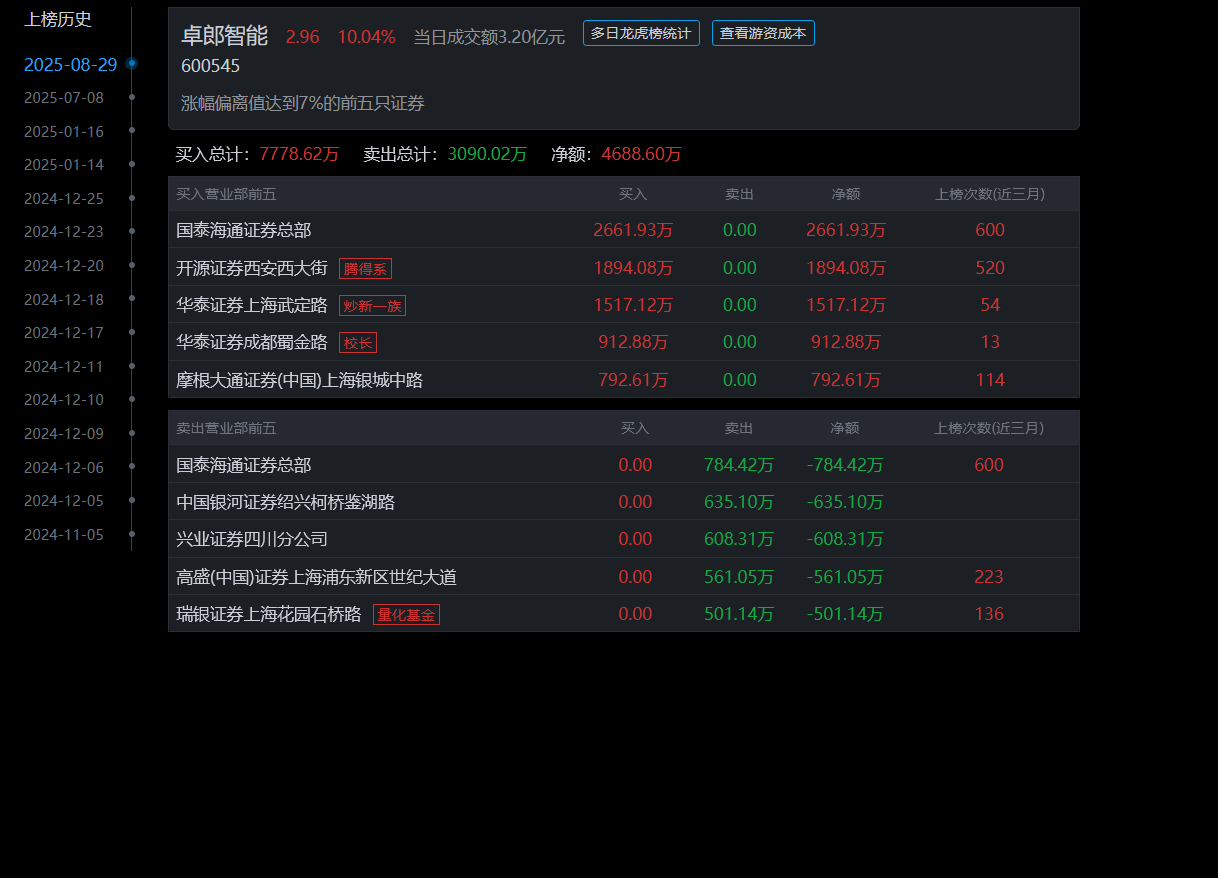Click the listing count 520

(x=990, y=268)
